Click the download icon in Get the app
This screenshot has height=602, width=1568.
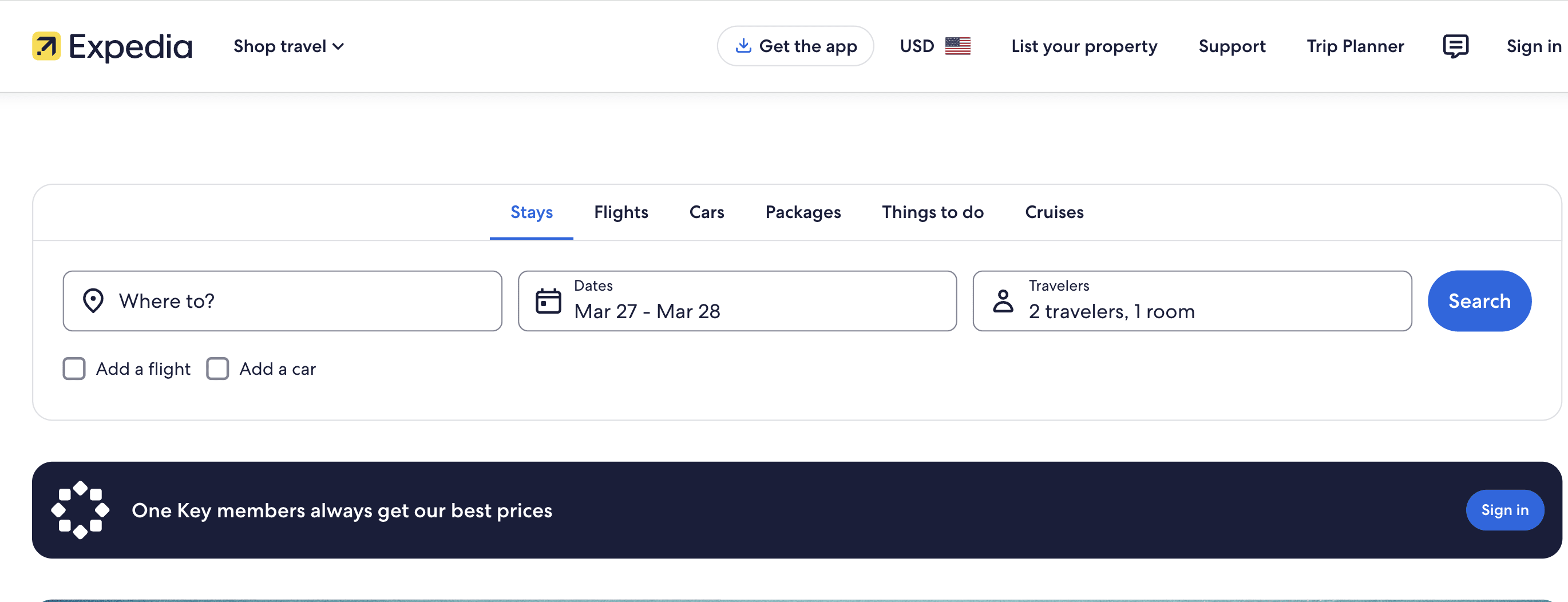[x=743, y=46]
